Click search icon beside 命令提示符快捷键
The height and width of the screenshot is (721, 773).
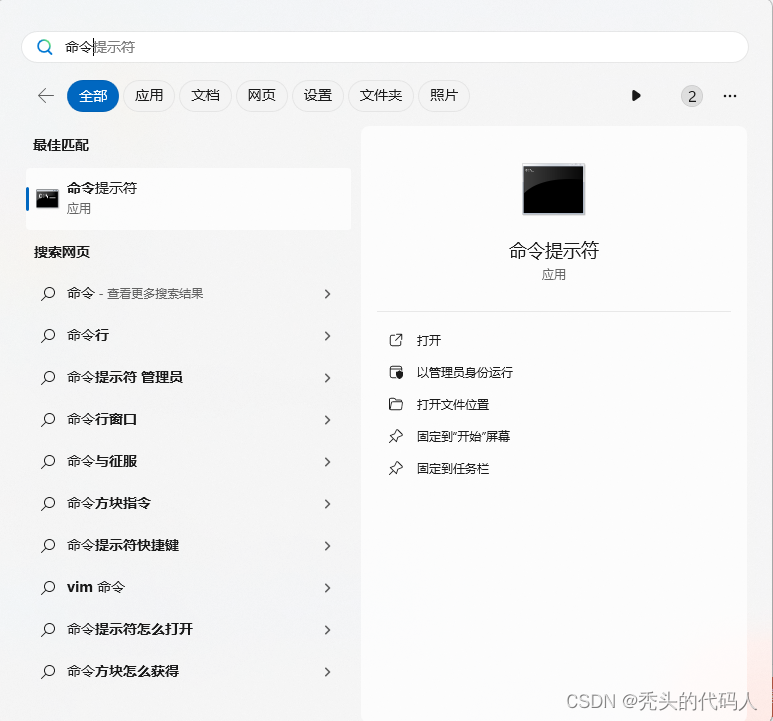[48, 546]
